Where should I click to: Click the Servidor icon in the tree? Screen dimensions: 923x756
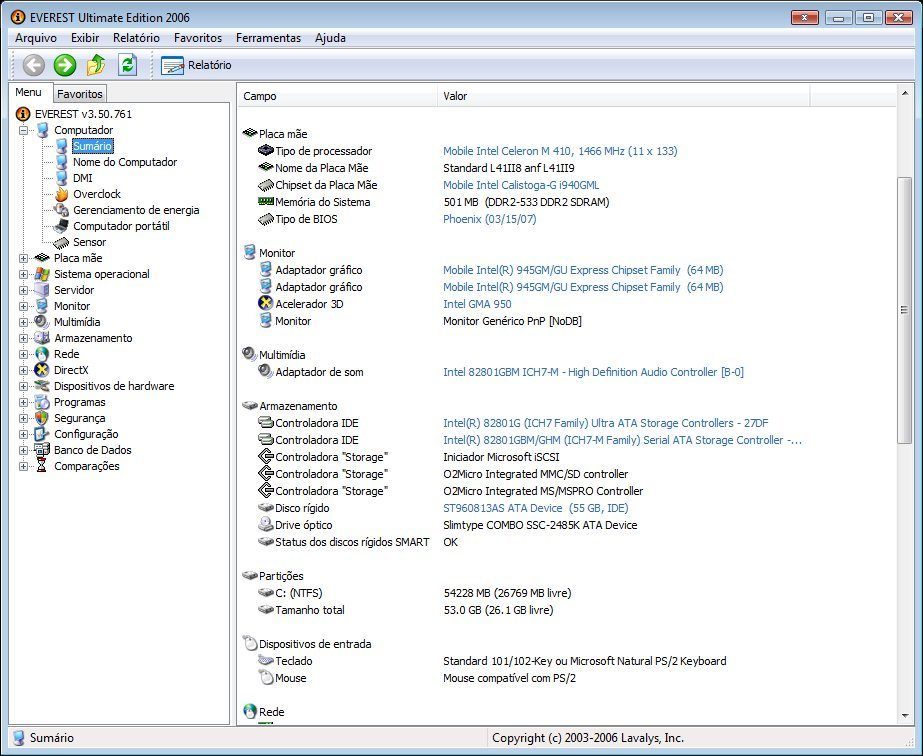[x=42, y=290]
